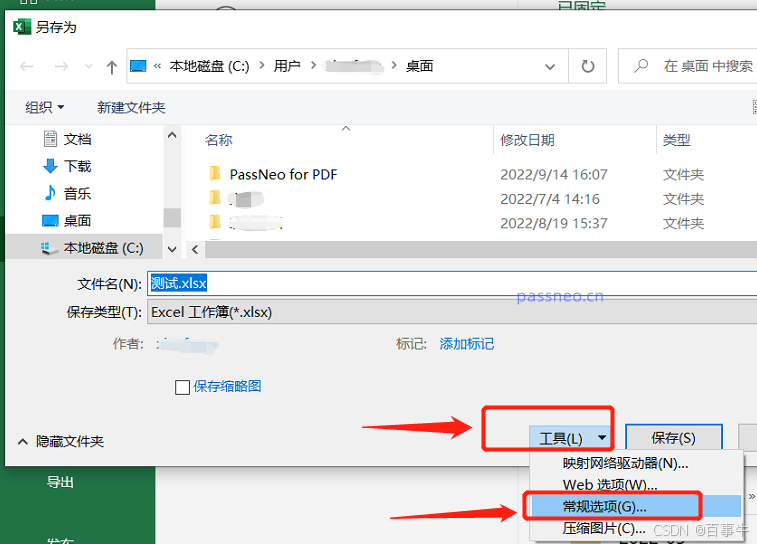Screen dimensions: 757x544
Task: Click horizontal scrollbar left arrow
Action: click(x=195, y=250)
